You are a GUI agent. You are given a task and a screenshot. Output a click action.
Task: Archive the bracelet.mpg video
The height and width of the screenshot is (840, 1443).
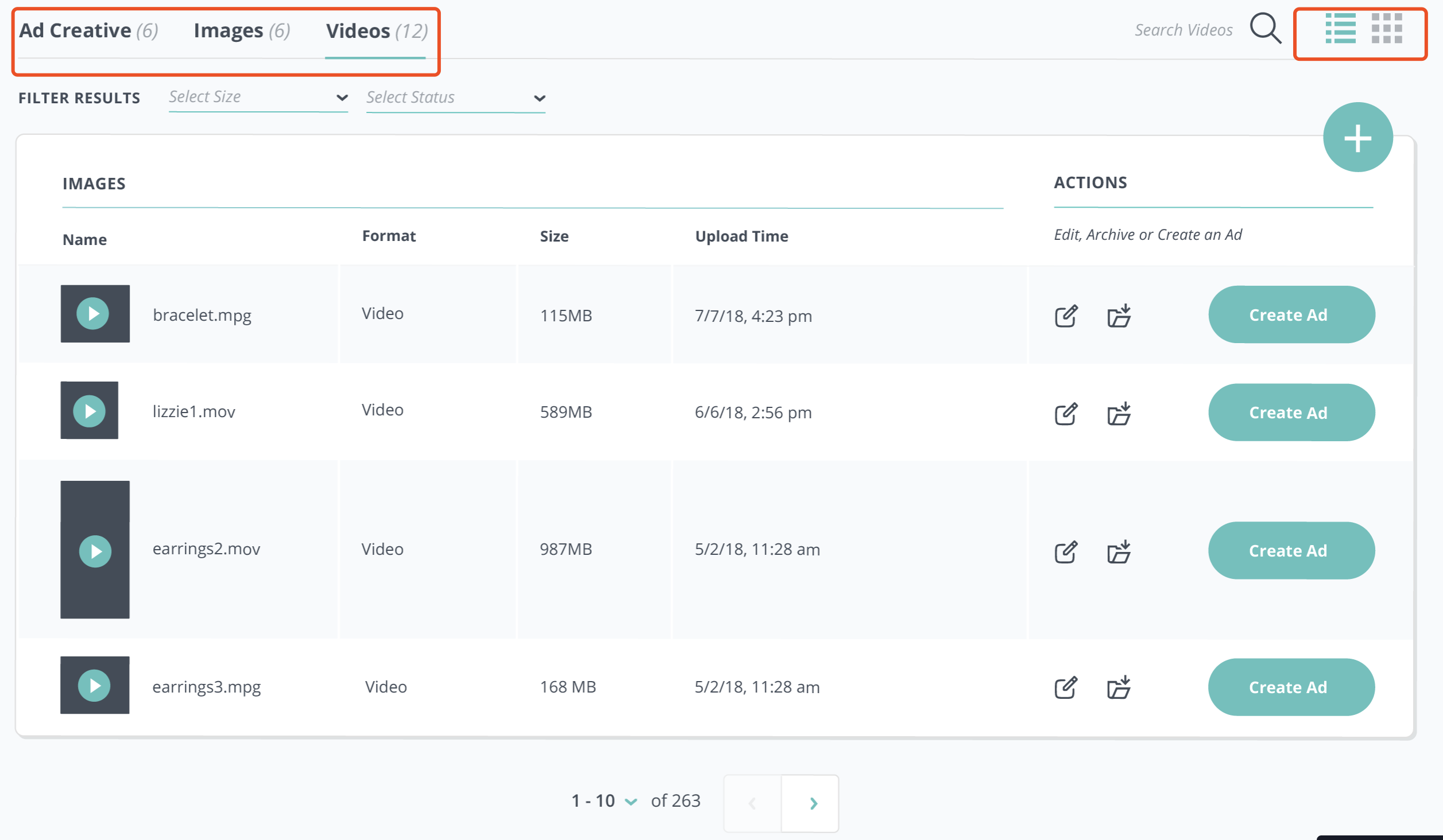(1119, 316)
